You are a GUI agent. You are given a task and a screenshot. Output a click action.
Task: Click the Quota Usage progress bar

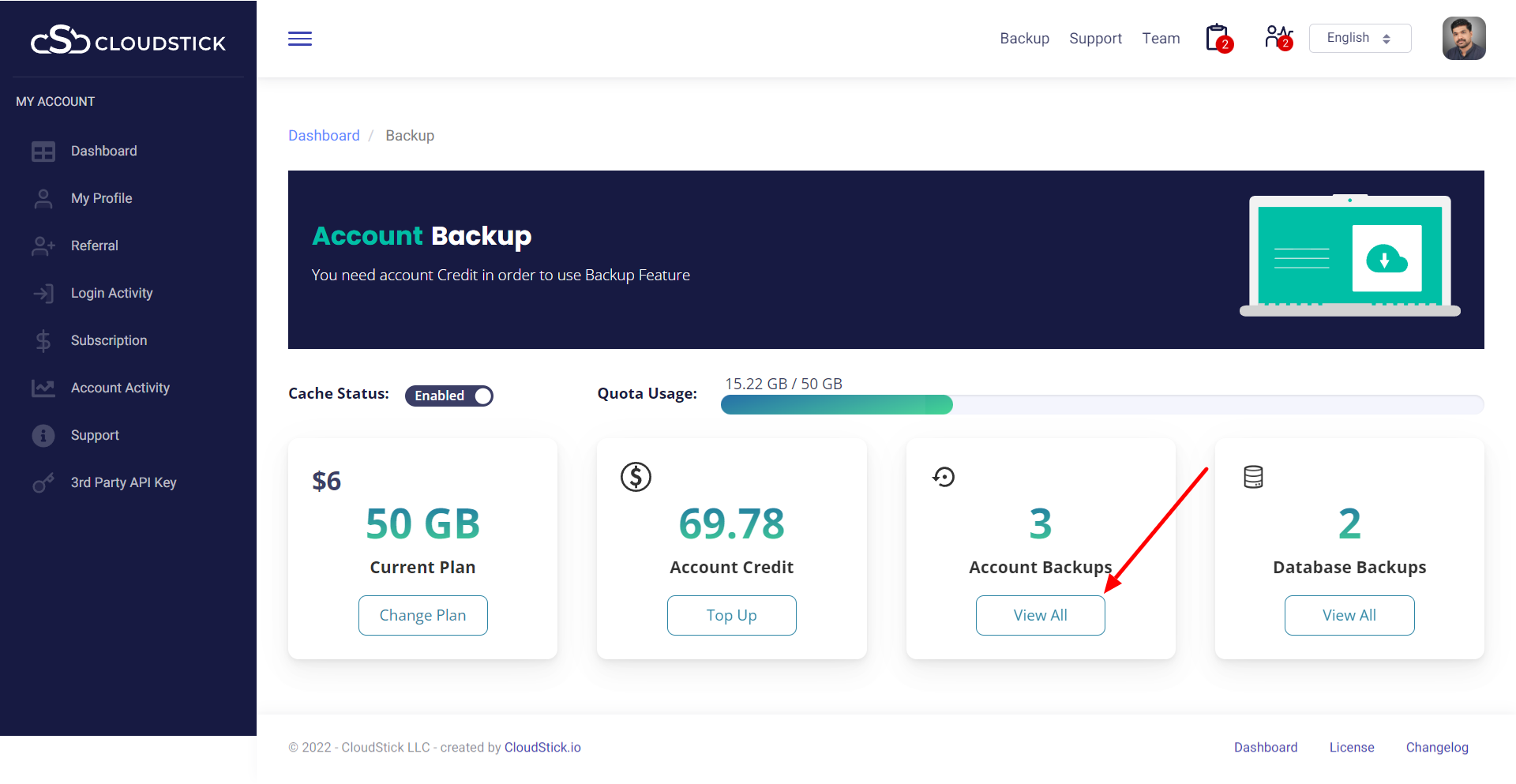point(1101,405)
